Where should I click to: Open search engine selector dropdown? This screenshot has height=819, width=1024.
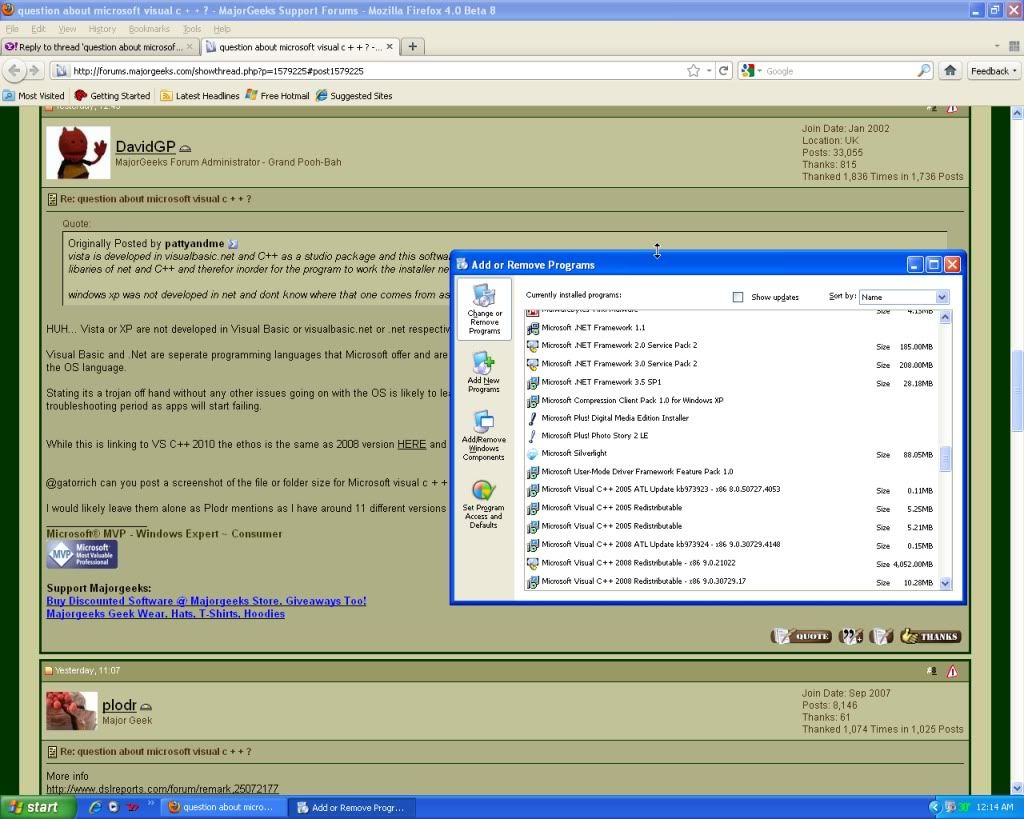tap(751, 71)
